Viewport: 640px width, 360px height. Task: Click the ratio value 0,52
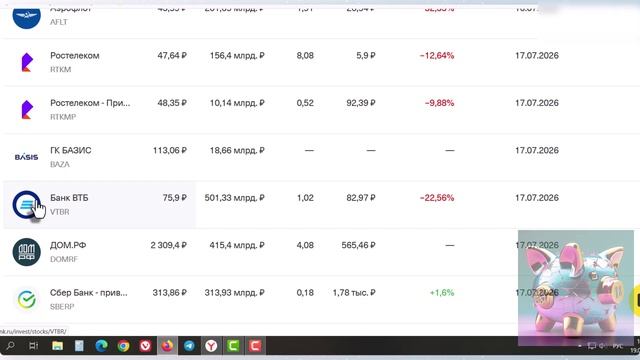tap(305, 103)
